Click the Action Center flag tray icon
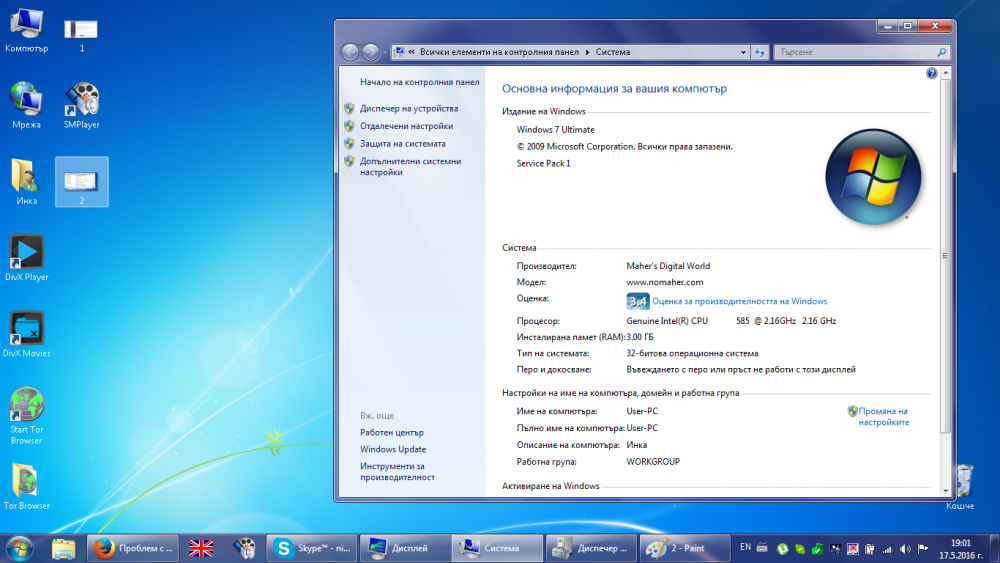The image size is (1000, 563). click(922, 549)
